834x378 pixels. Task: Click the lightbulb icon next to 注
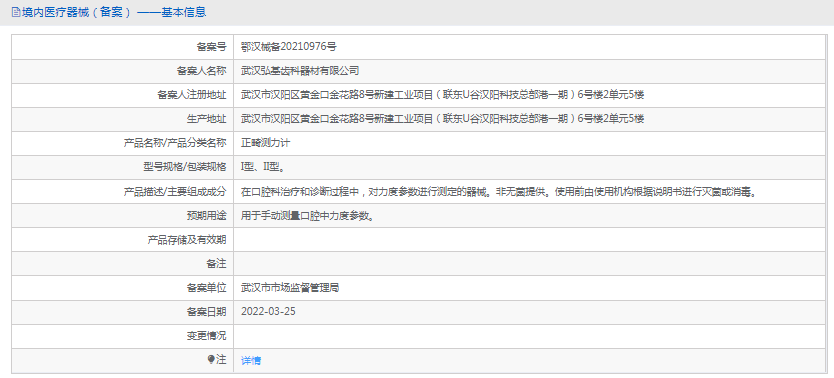click(x=211, y=359)
